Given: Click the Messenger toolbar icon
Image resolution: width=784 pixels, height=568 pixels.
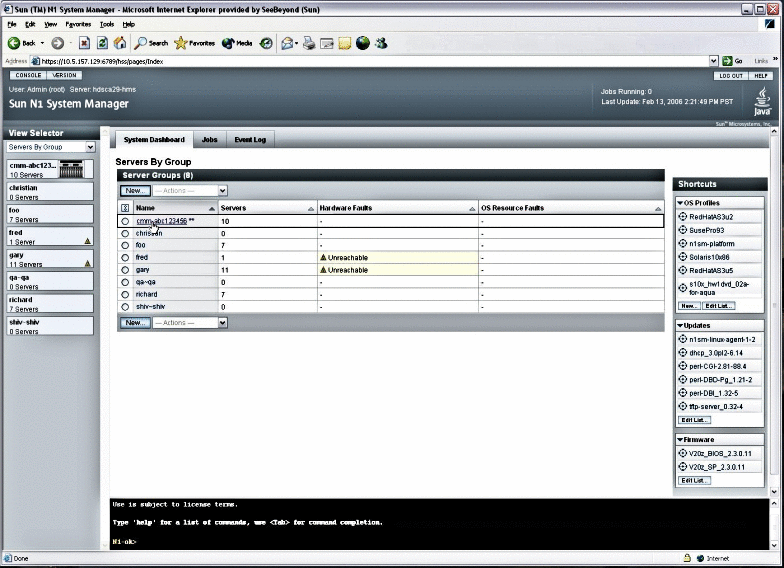Looking at the screenshot, I should click(x=382, y=44).
